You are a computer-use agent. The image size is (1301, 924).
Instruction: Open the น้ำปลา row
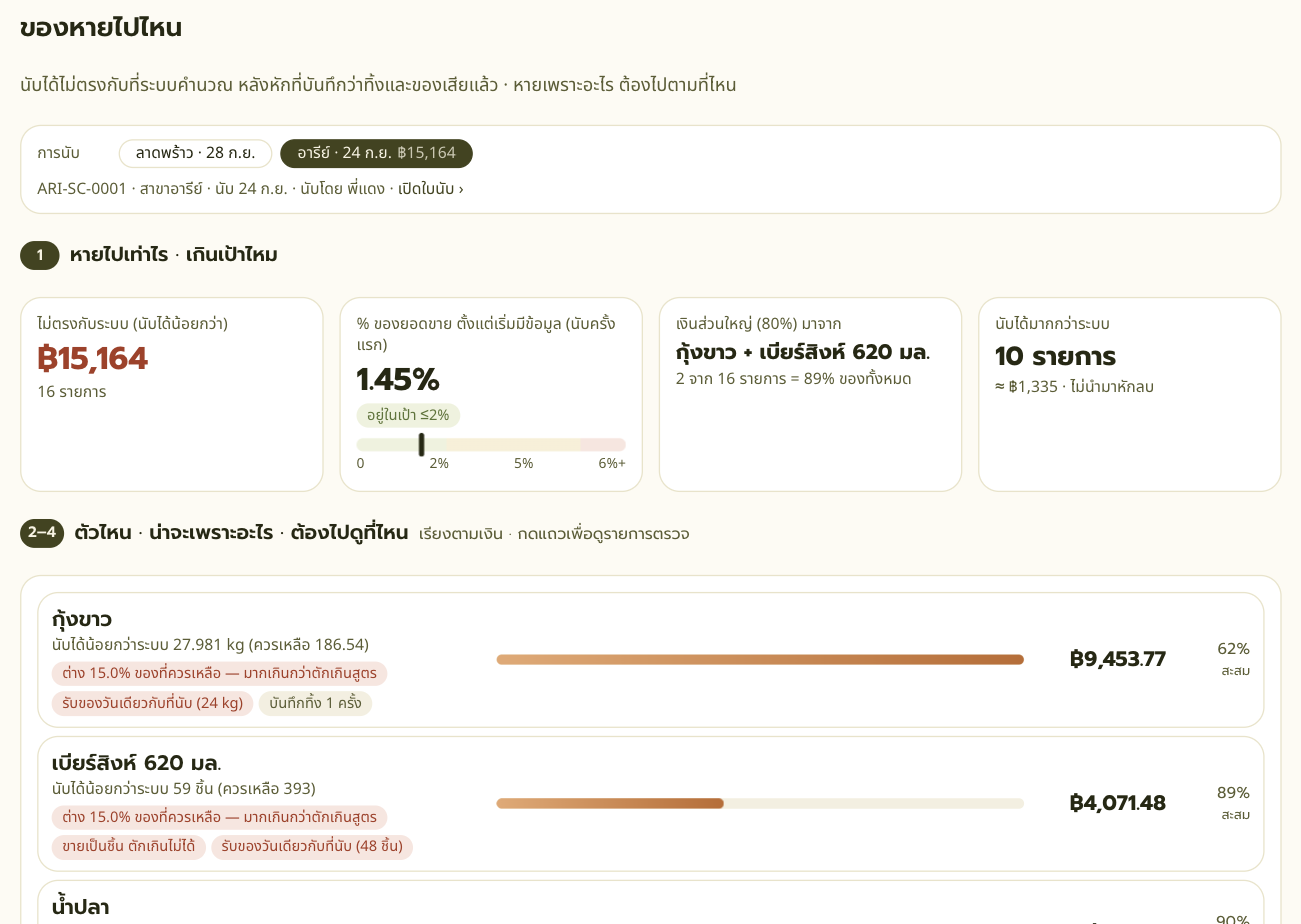[x=651, y=903]
